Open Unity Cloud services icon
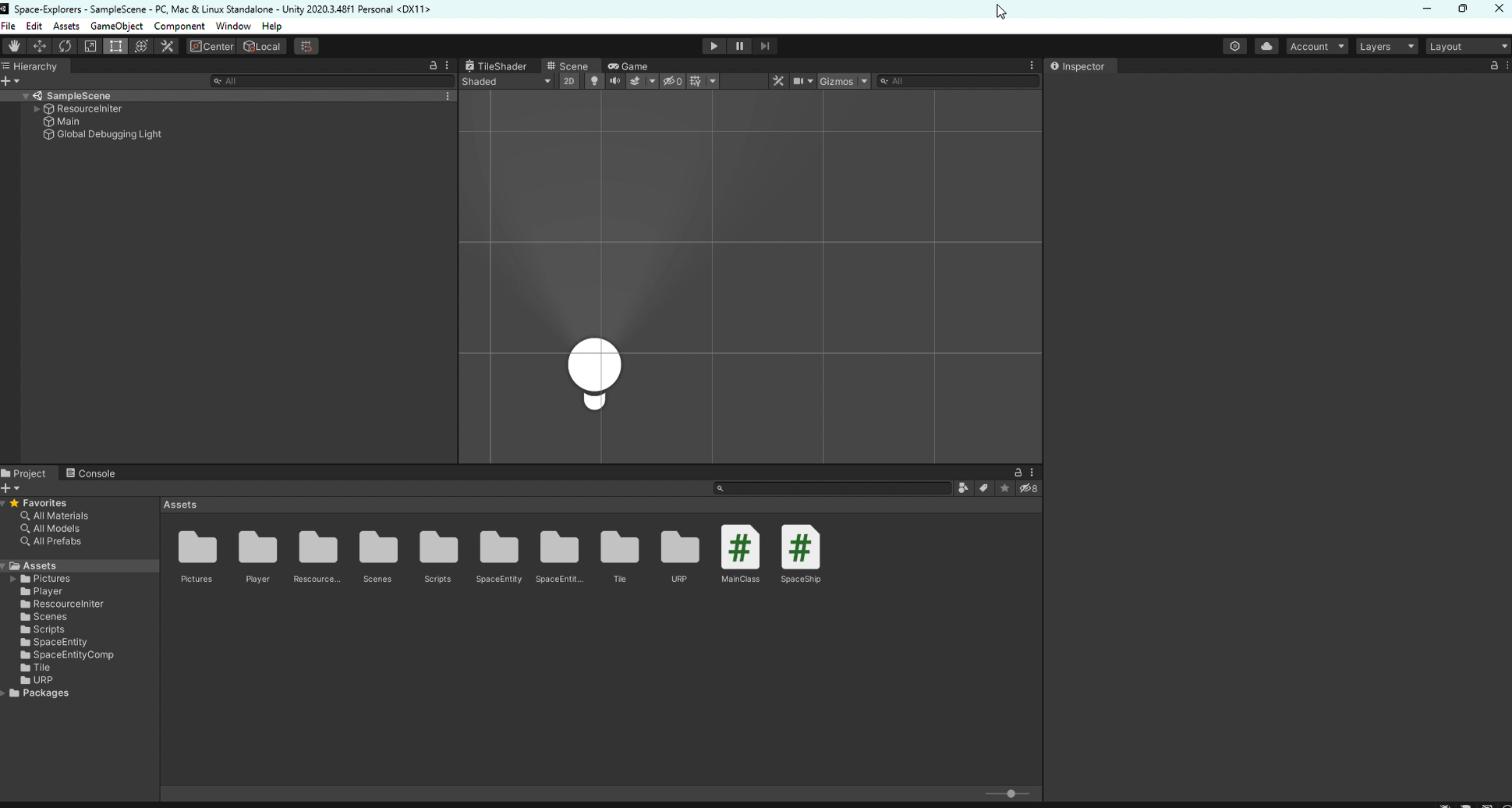Viewport: 1512px width, 808px height. pos(1266,46)
